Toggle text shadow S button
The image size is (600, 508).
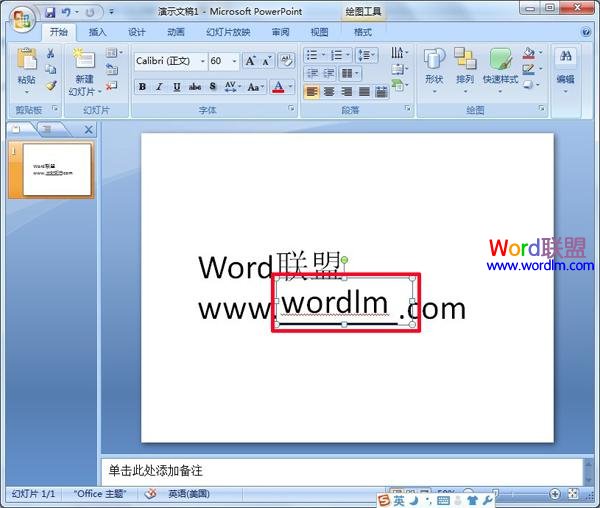(213, 87)
